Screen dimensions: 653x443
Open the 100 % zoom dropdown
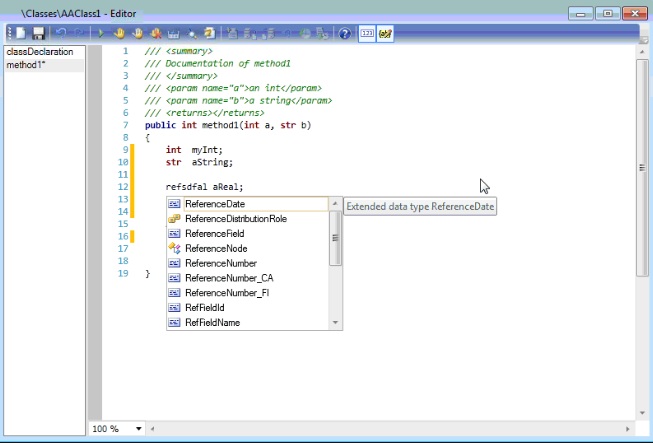(x=139, y=428)
